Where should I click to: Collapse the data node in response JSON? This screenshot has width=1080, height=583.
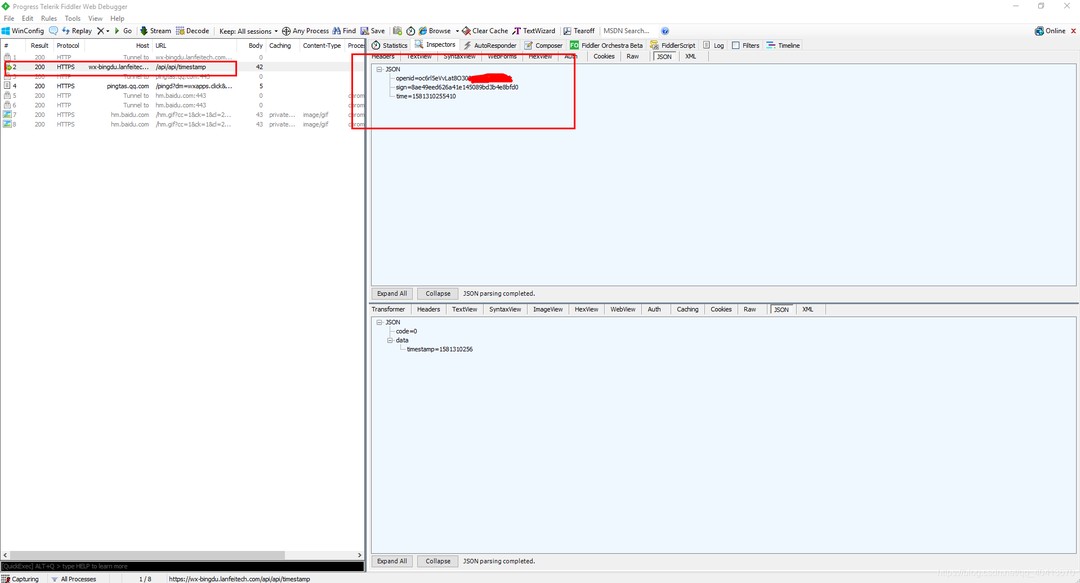point(390,340)
